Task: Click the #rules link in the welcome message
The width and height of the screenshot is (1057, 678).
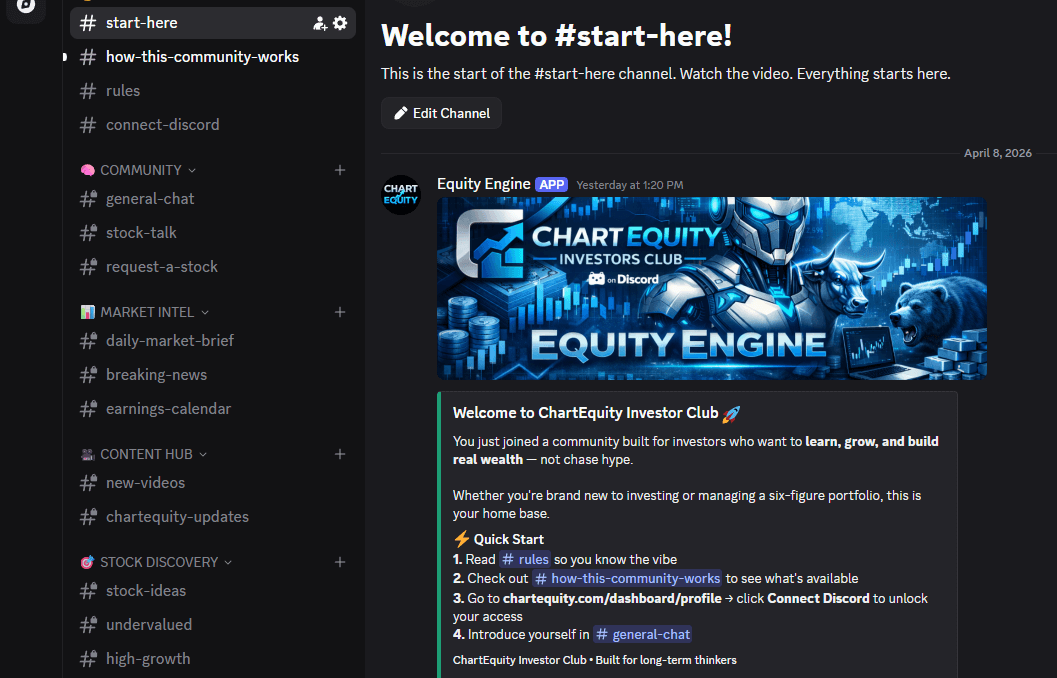Action: (525, 559)
